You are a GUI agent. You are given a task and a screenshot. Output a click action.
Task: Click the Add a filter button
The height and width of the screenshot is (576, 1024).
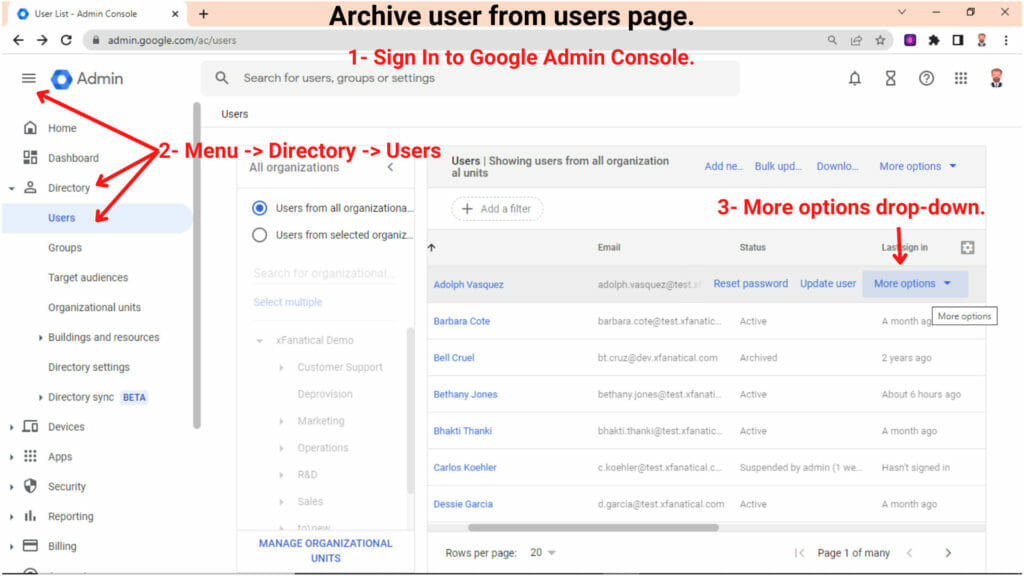coord(495,208)
